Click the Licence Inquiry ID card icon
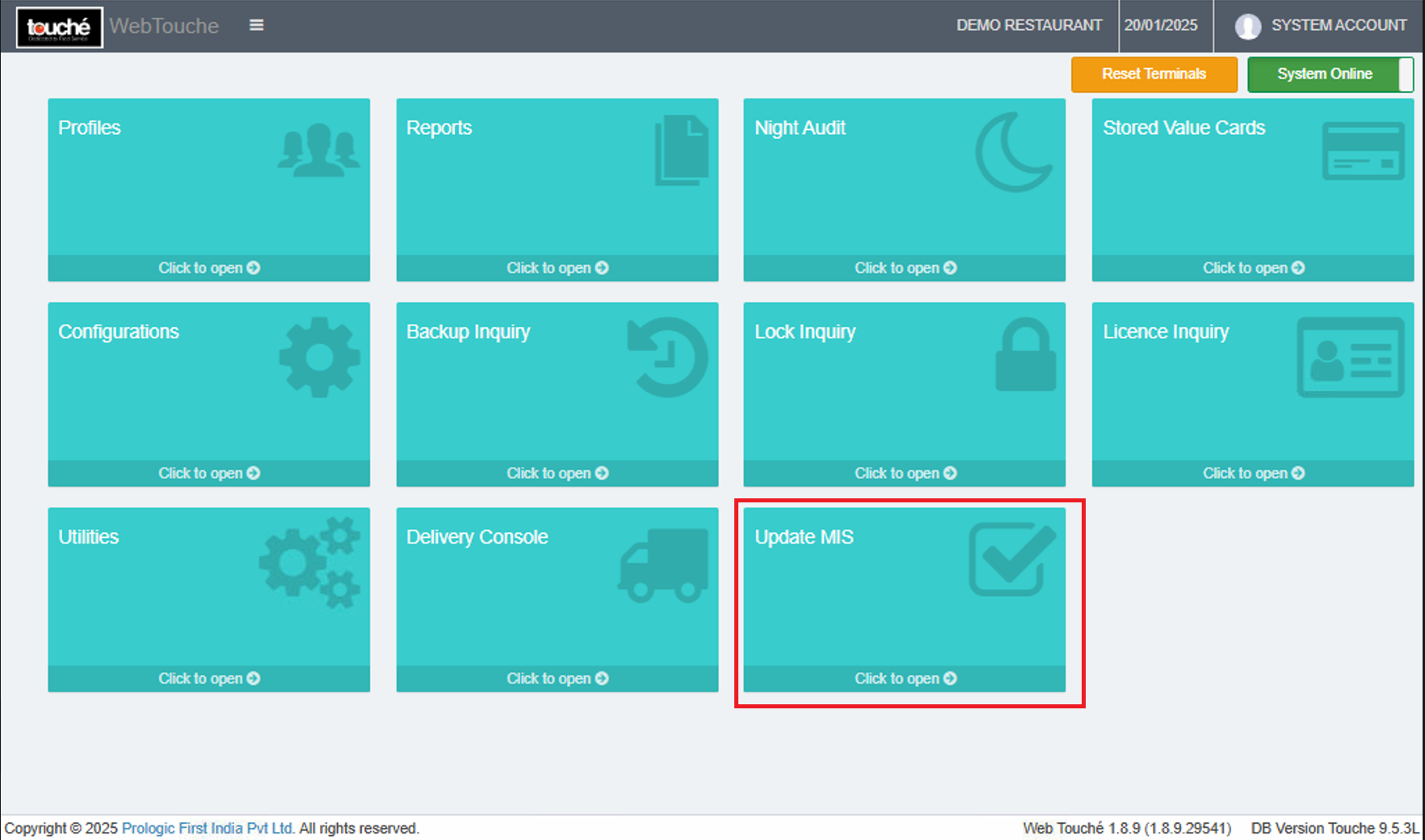Screen dimensions: 1425x840 (1350, 357)
